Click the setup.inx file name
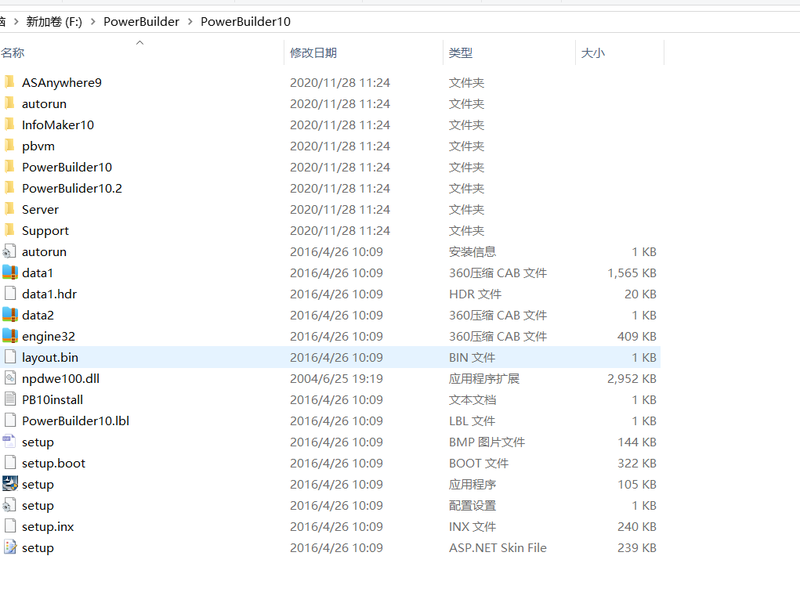 coord(48,527)
